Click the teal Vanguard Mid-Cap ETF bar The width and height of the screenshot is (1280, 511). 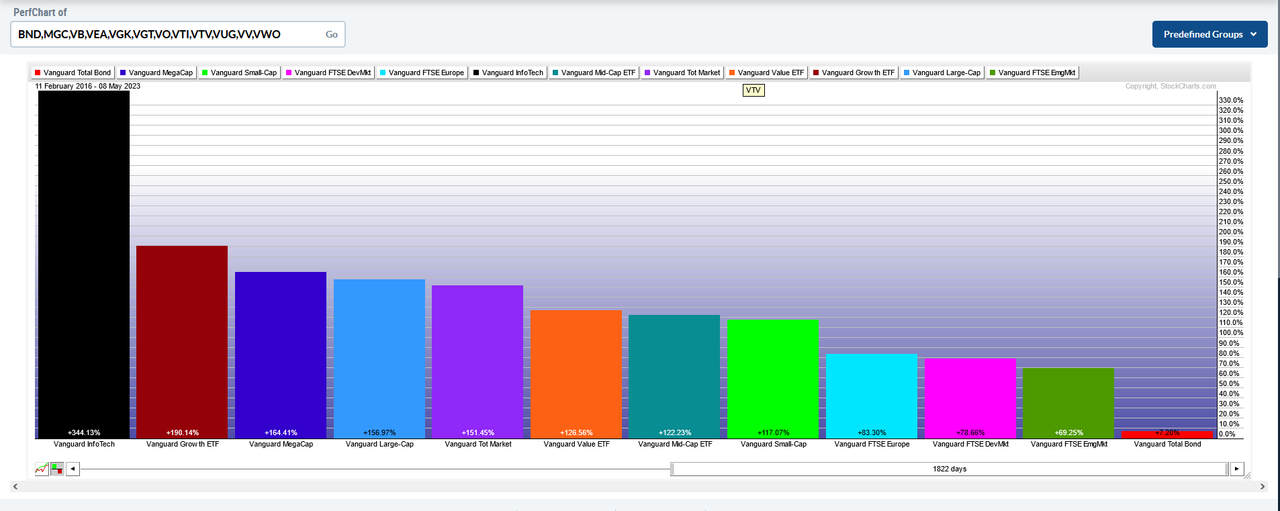tap(675, 376)
